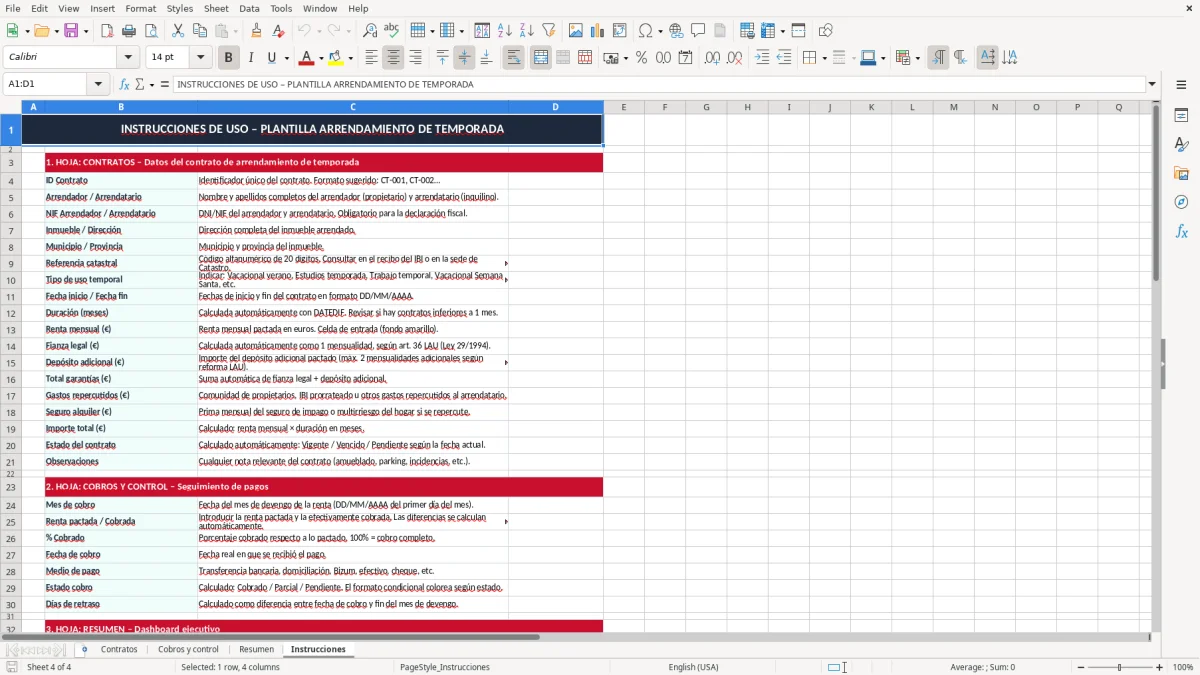Toggle Align Right

coord(416,58)
